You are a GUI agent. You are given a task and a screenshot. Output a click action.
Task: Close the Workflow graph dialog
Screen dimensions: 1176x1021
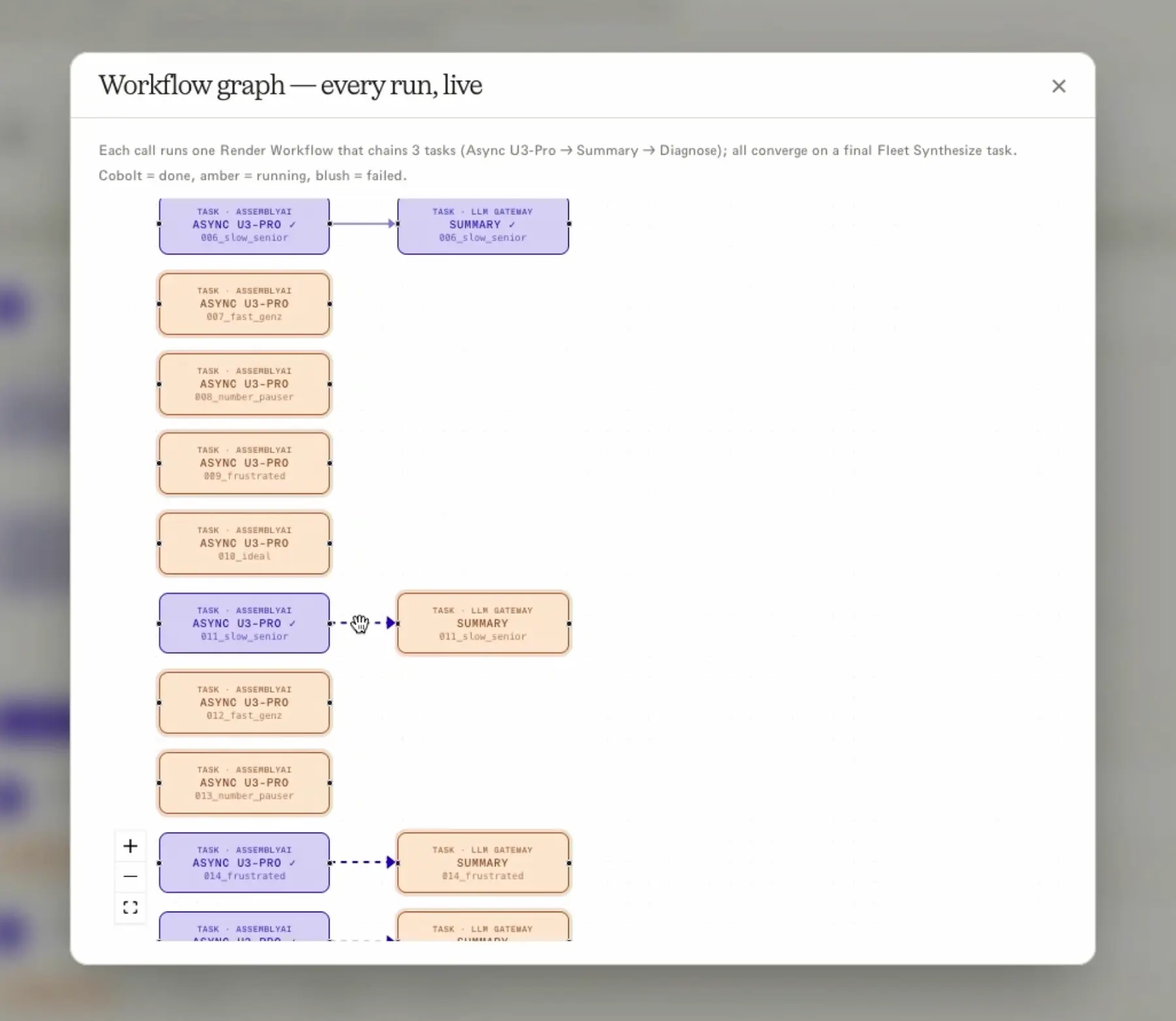[x=1058, y=86]
